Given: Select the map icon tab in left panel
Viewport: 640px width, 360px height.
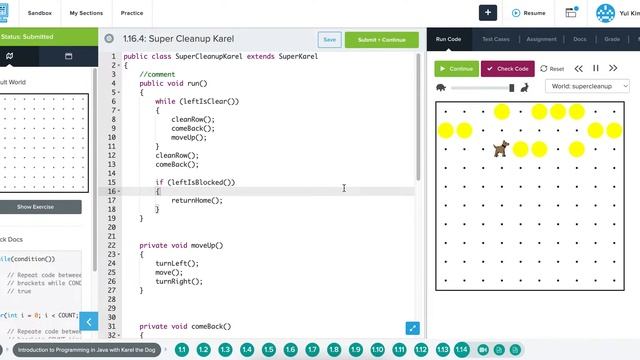Looking at the screenshot, I should pyautogui.click(x=10, y=56).
